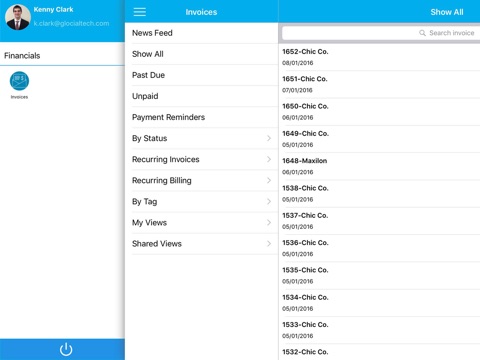Viewport: 480px width, 360px height.
Task: Open the Invoices module icon
Action: [19, 81]
